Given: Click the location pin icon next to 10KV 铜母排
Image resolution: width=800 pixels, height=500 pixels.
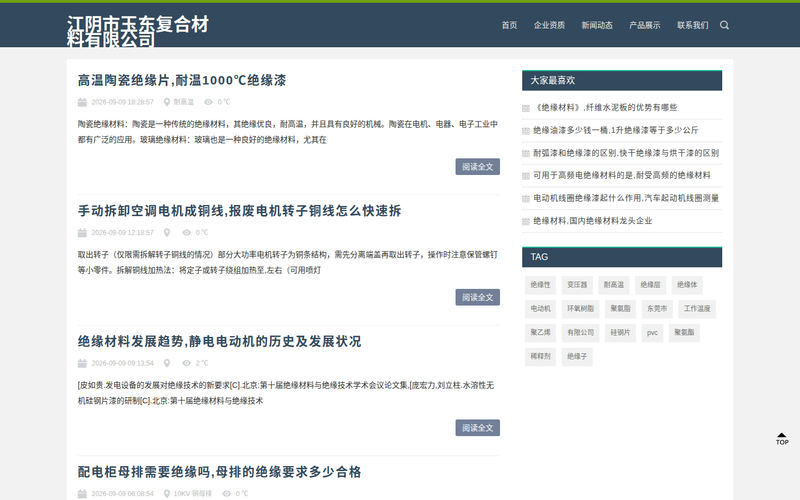Looking at the screenshot, I should tap(167, 494).
